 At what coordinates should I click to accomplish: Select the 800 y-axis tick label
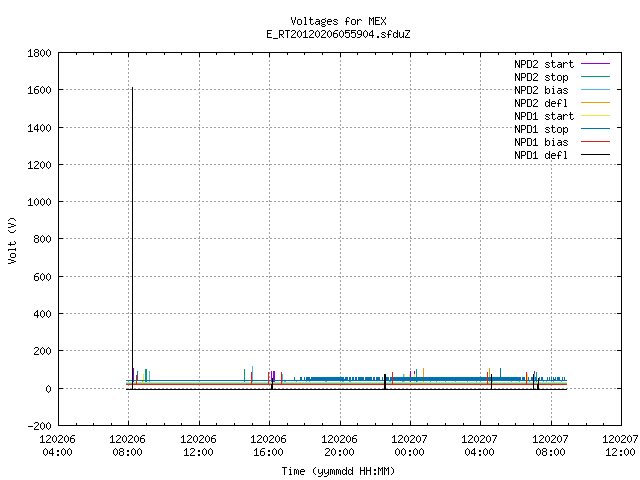pyautogui.click(x=42, y=239)
